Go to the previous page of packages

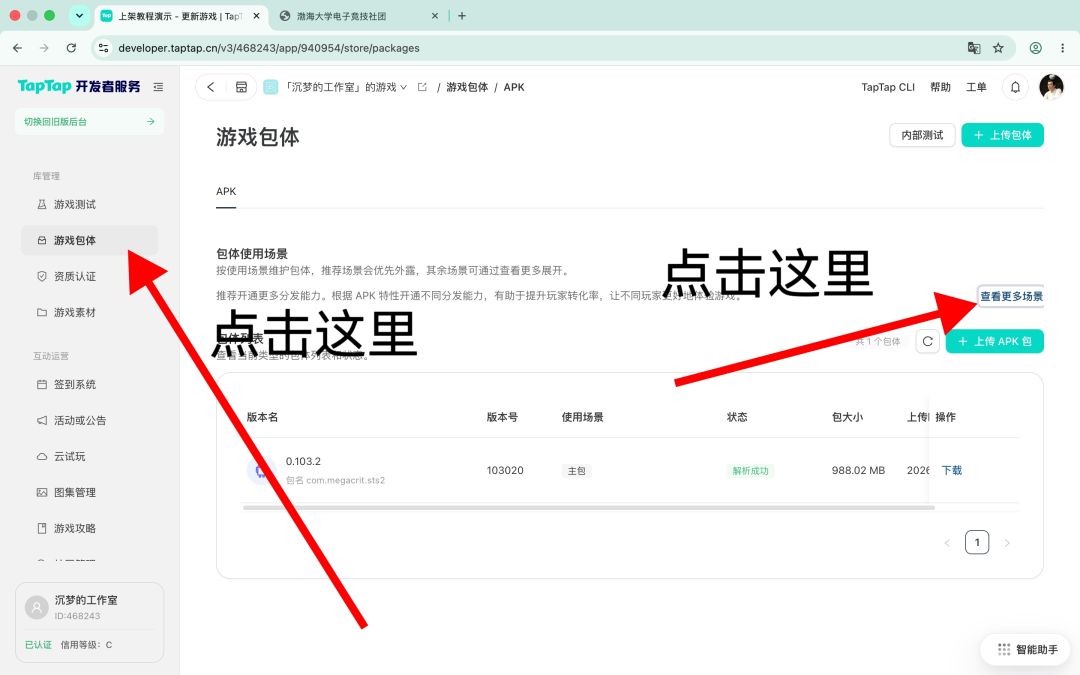(x=947, y=543)
